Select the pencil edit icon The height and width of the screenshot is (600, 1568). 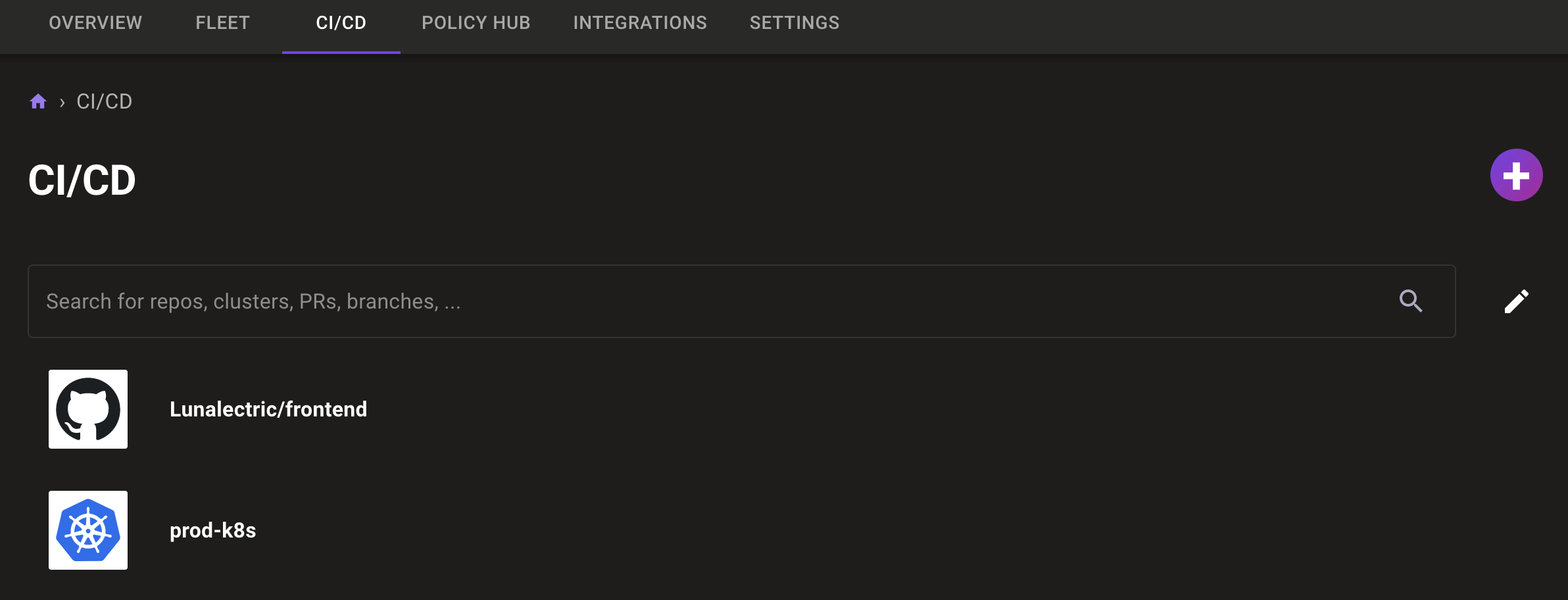[x=1517, y=301]
